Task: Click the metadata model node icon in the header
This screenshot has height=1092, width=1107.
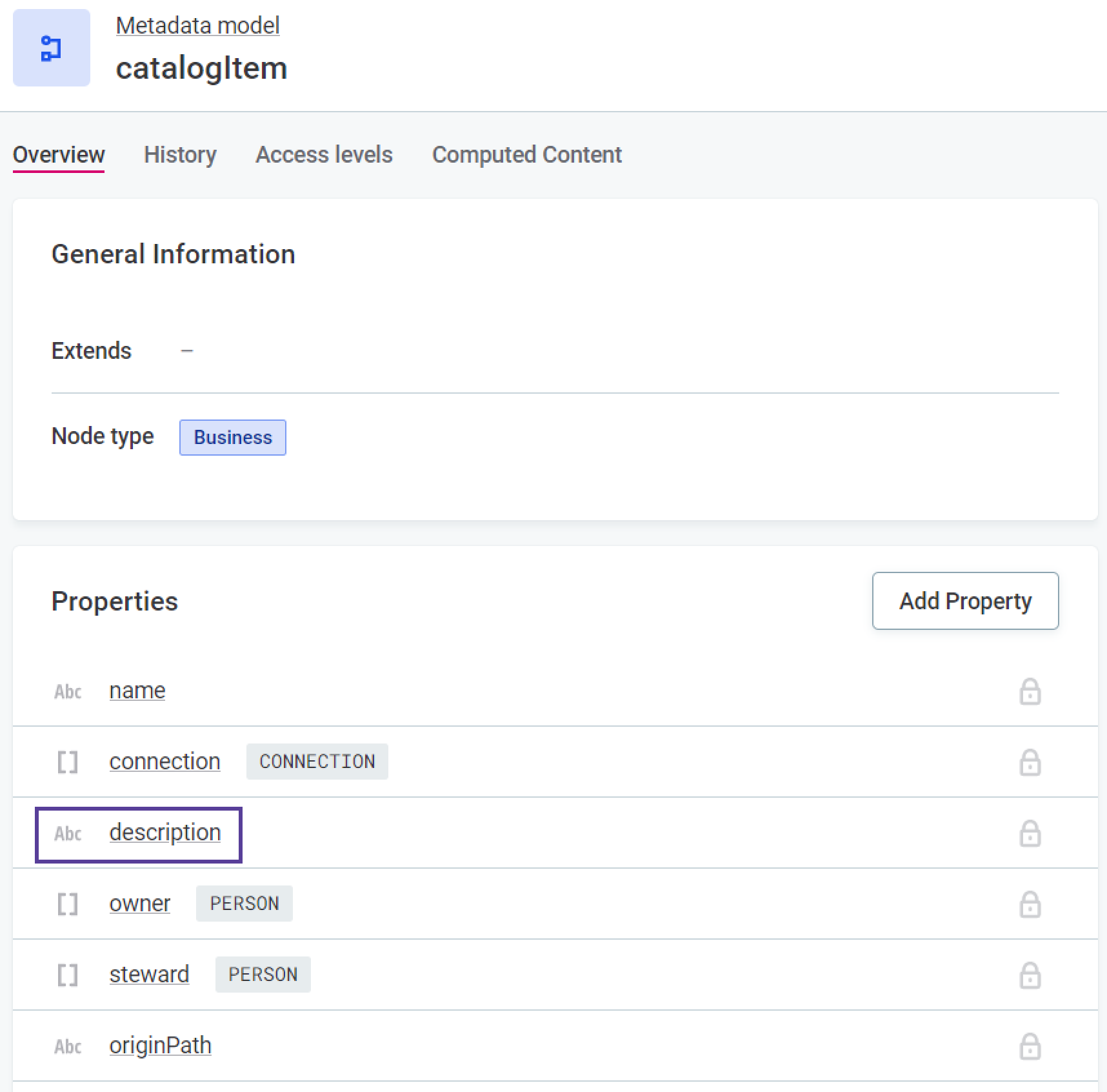Action: 51,48
